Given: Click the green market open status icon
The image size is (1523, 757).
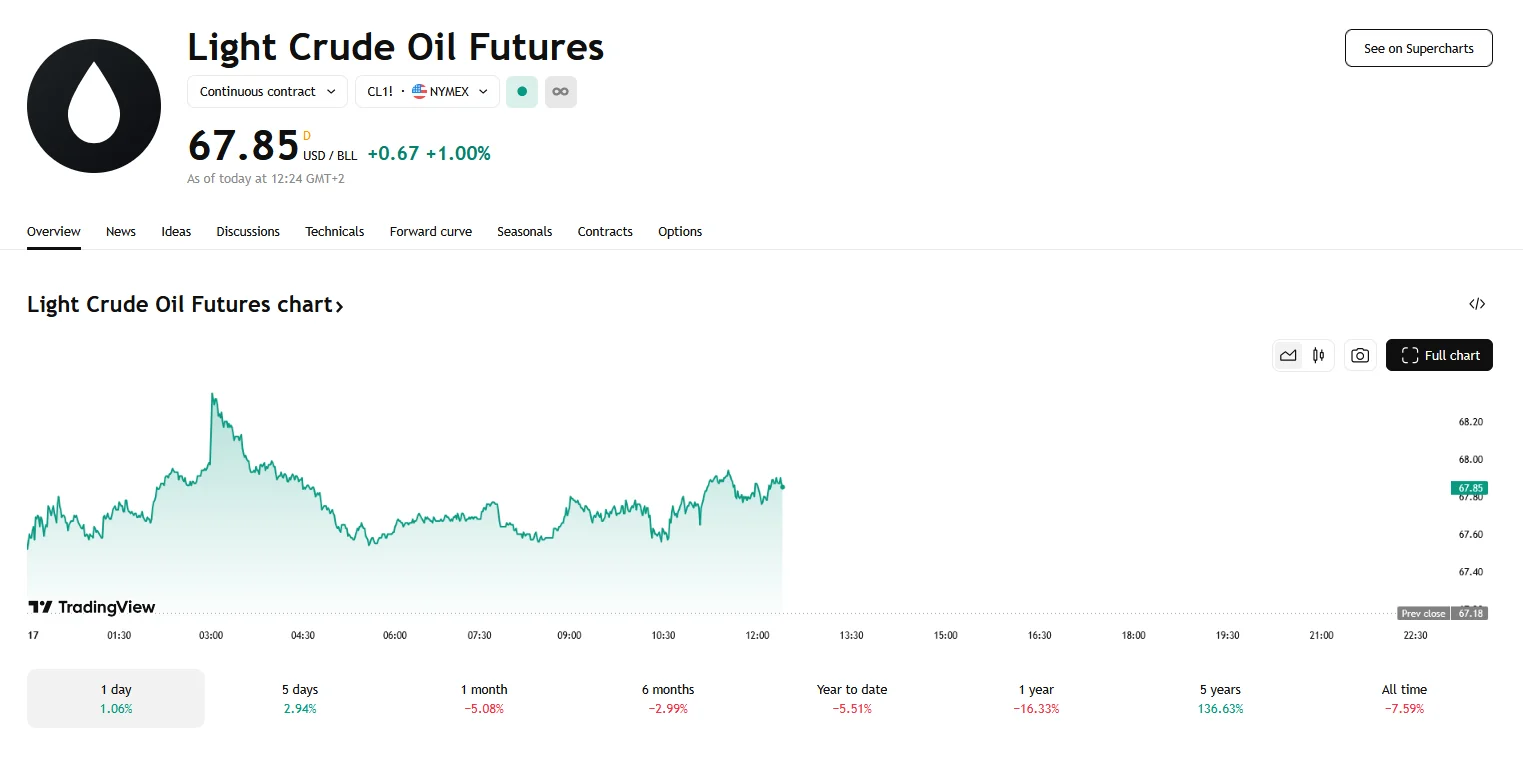Looking at the screenshot, I should coord(522,92).
